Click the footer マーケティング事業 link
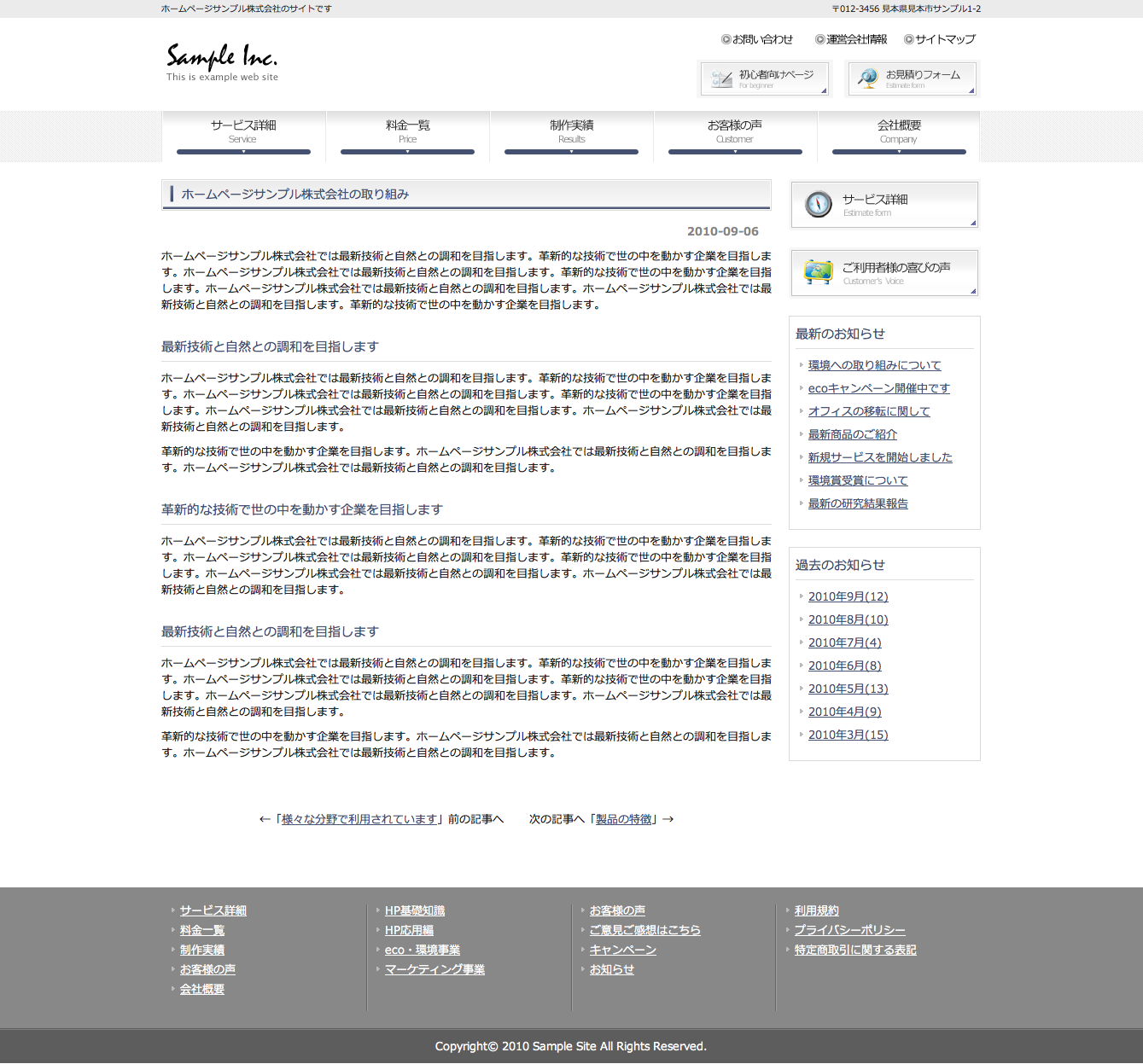Screen dimensions: 1143x1064 tap(434, 969)
